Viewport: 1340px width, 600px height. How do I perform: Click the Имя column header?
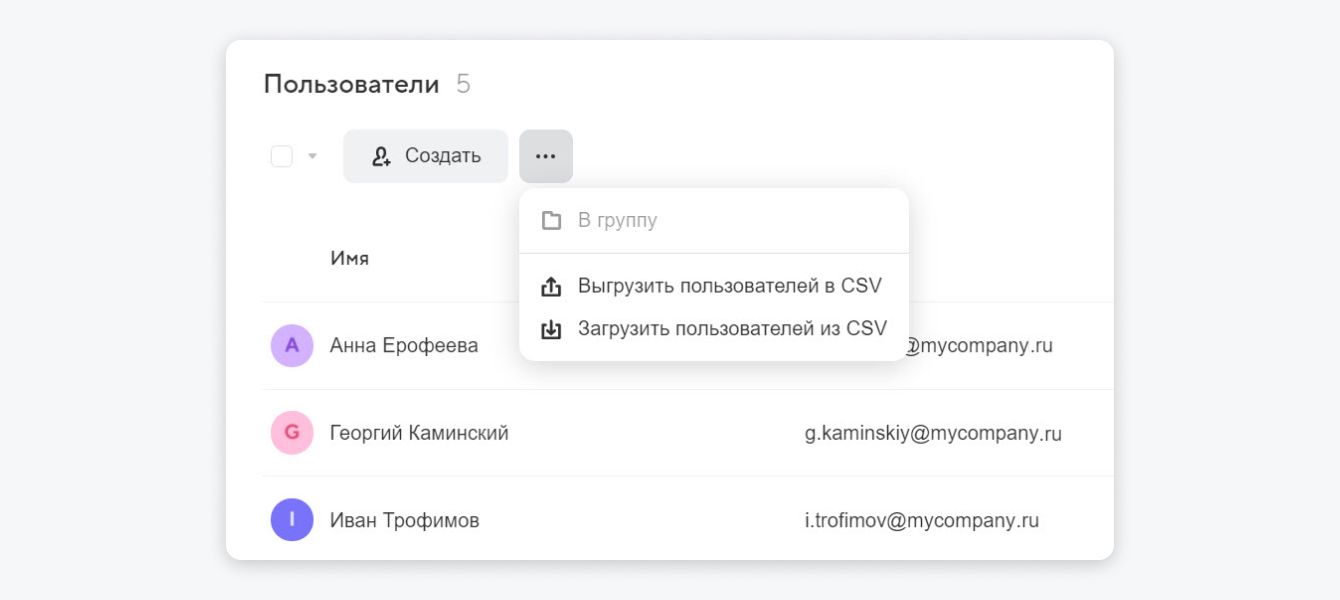(349, 259)
